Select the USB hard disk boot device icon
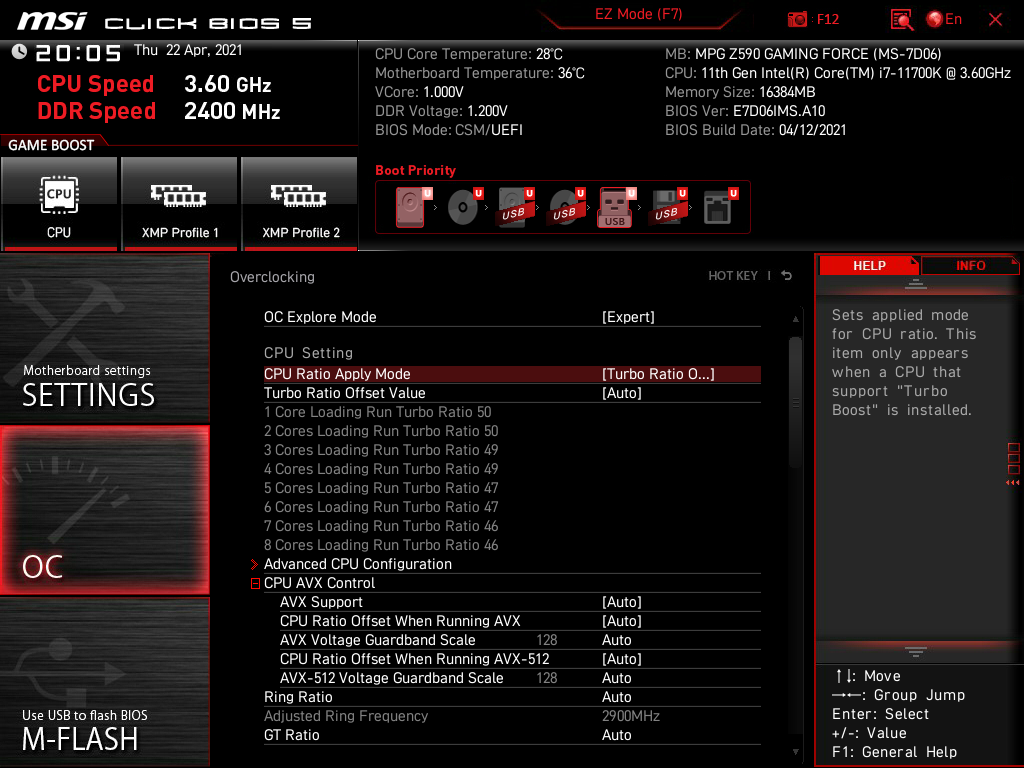Screen dimensions: 1024x768 (516, 207)
